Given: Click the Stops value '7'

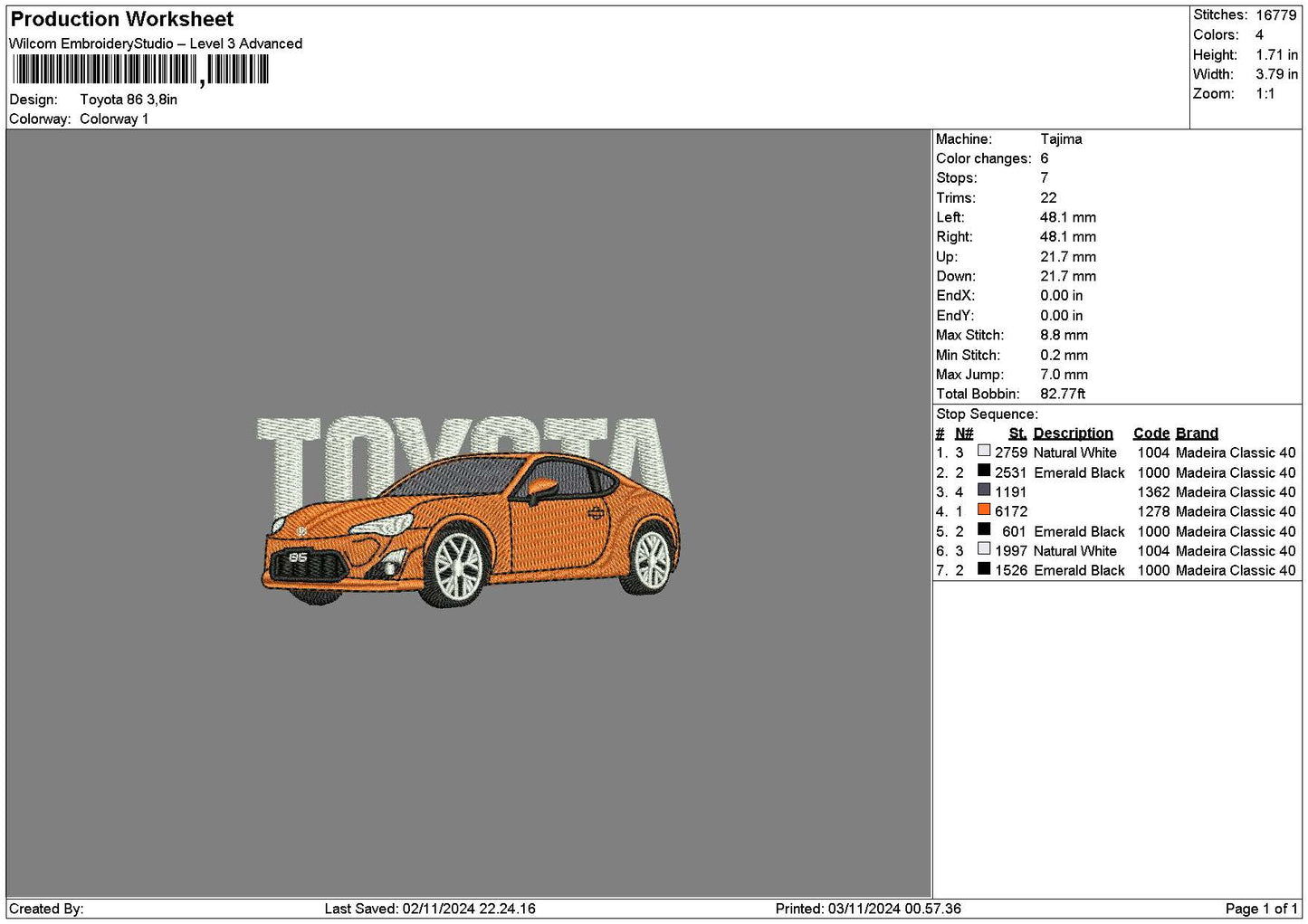Looking at the screenshot, I should click(x=1045, y=178).
